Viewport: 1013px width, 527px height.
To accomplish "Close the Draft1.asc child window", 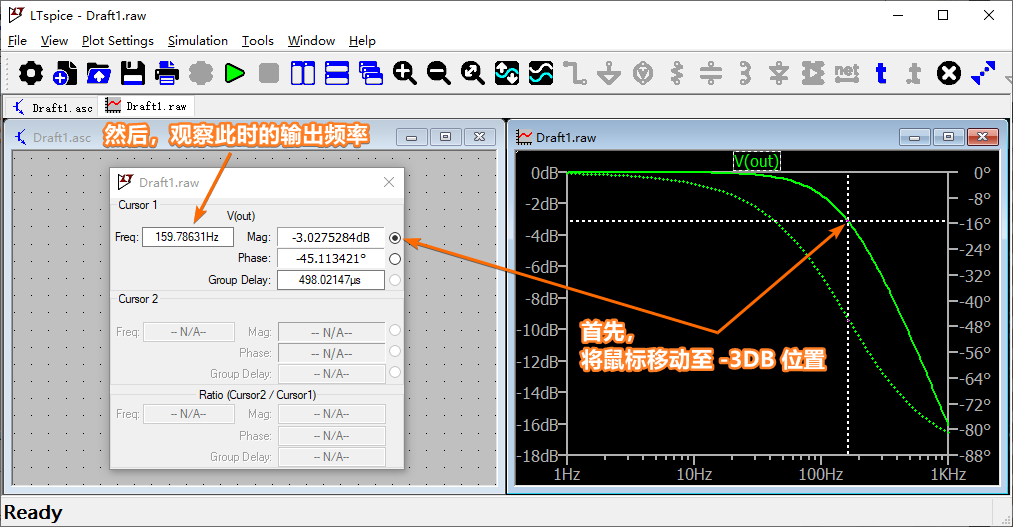I will click(479, 137).
